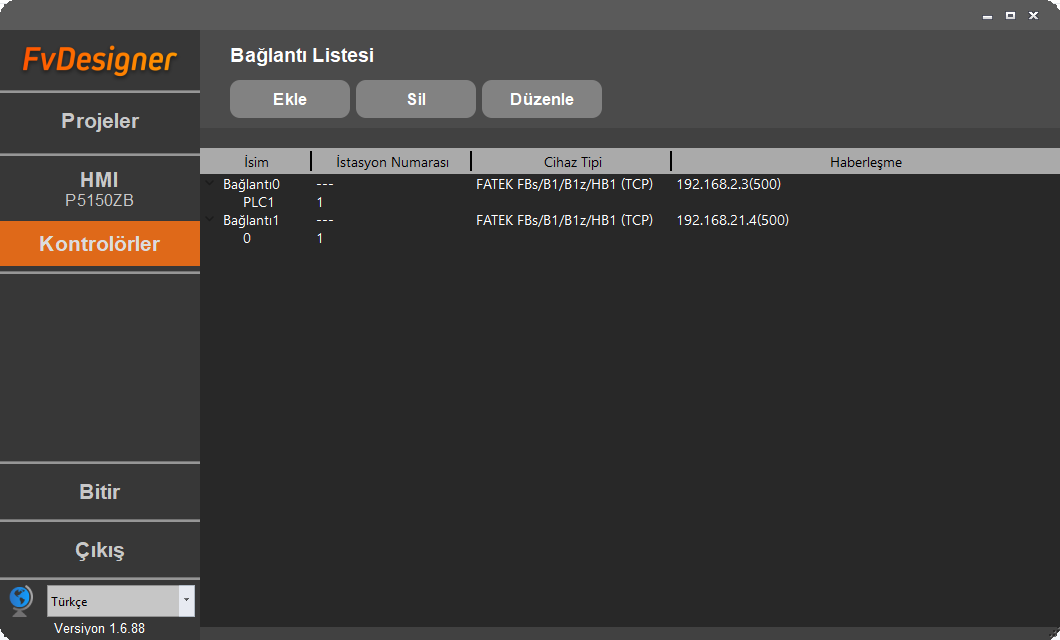
Task: Maximize the FvDesigner window
Action: tap(1010, 16)
